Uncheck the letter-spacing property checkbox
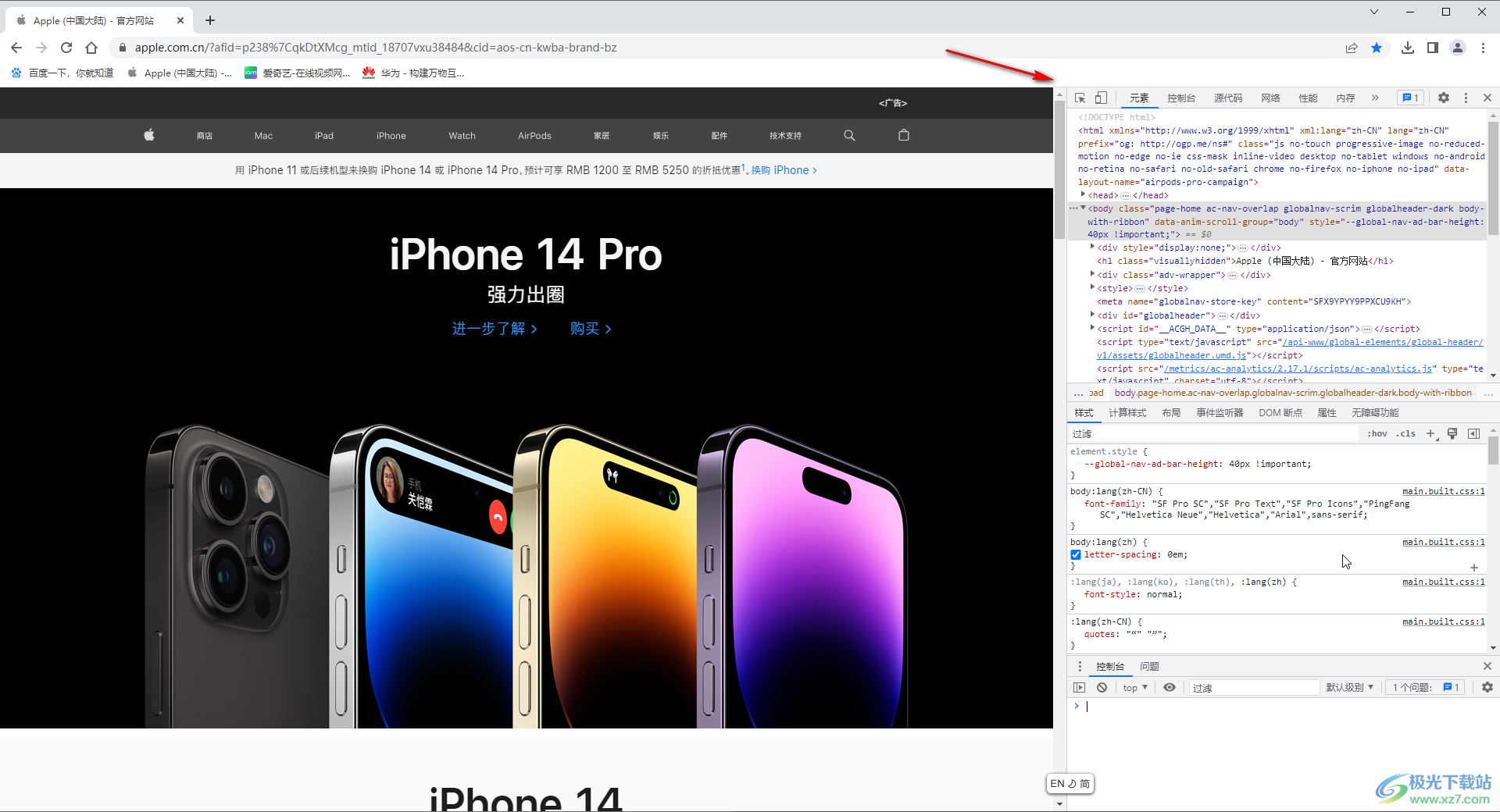Image resolution: width=1500 pixels, height=812 pixels. (1076, 554)
